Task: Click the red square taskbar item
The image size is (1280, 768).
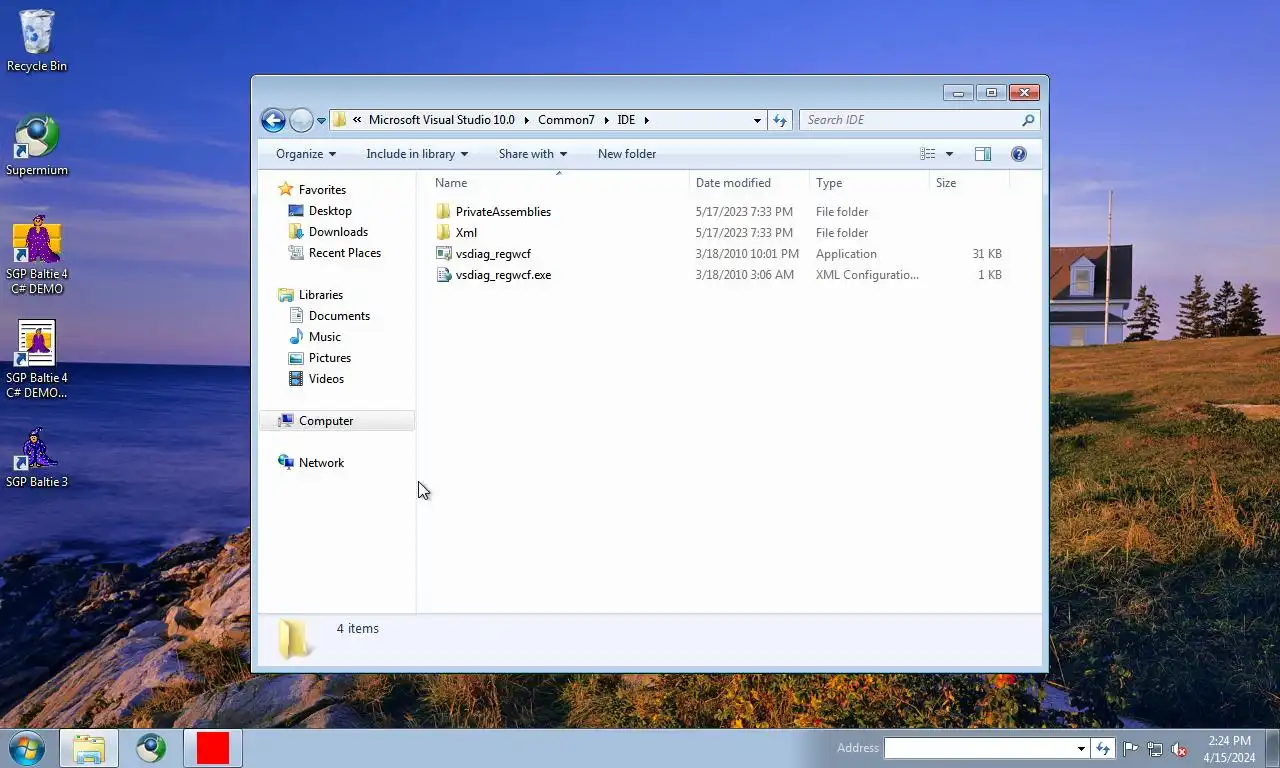Action: point(213,748)
